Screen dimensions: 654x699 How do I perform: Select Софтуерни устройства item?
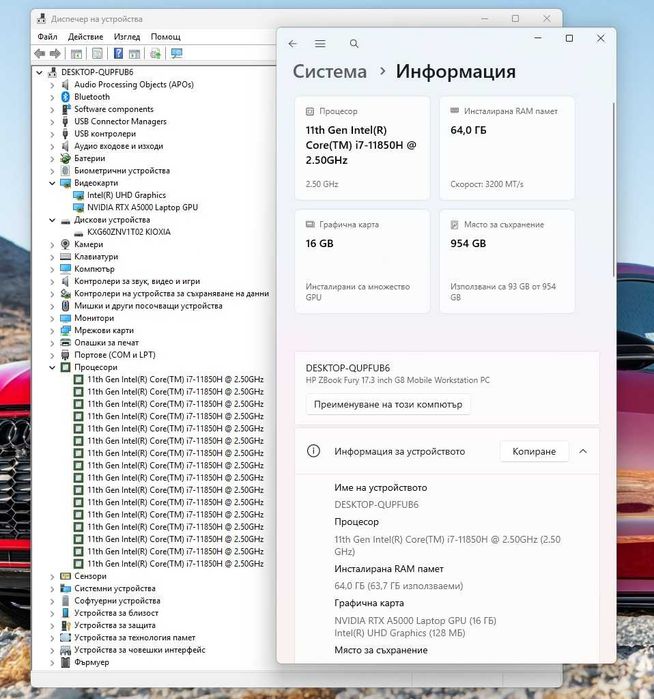[117, 601]
